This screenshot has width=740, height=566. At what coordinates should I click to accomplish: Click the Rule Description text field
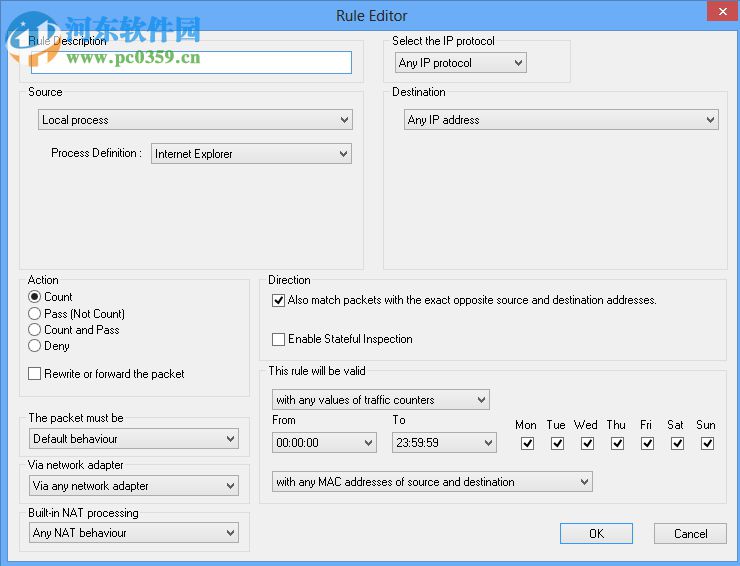(191, 62)
